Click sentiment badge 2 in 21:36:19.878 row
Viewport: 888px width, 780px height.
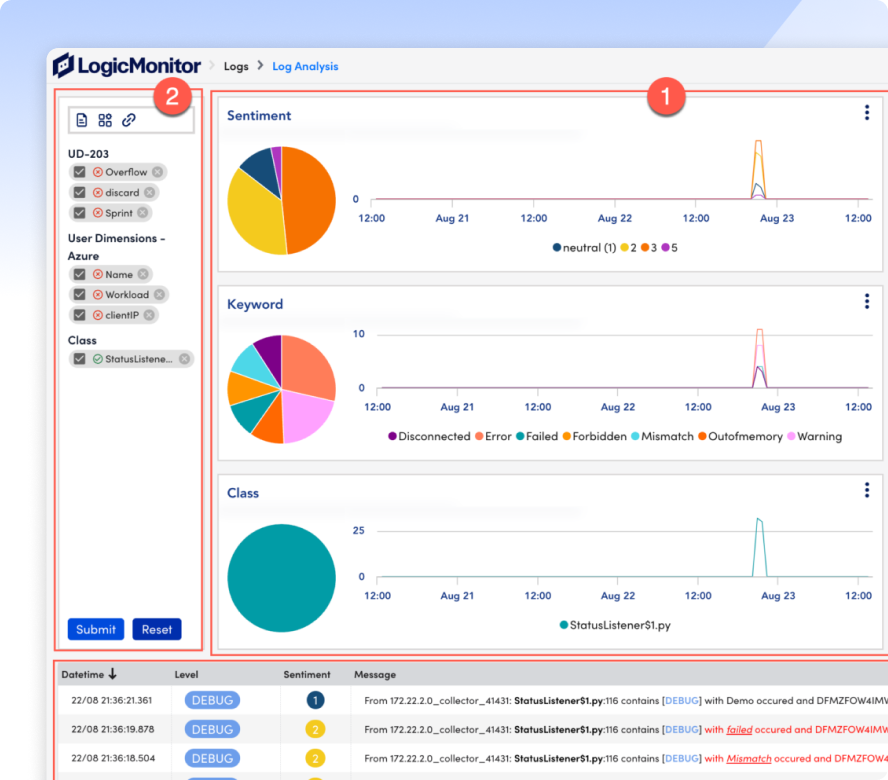pyautogui.click(x=315, y=730)
